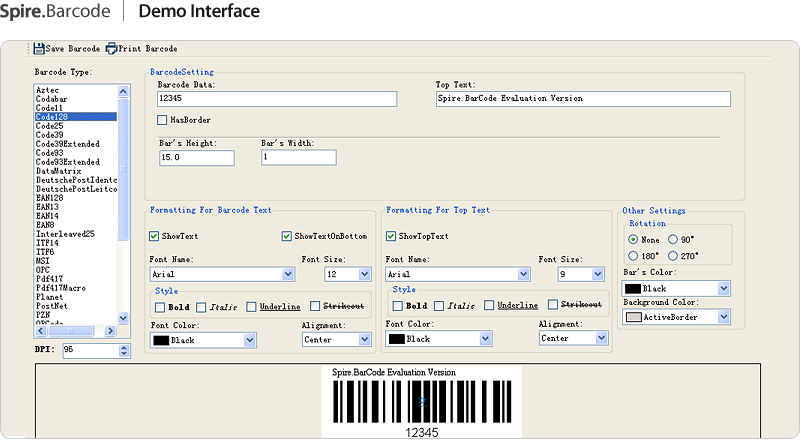Select the 90° rotation radio button
The width and height of the screenshot is (800, 440).
673,239
